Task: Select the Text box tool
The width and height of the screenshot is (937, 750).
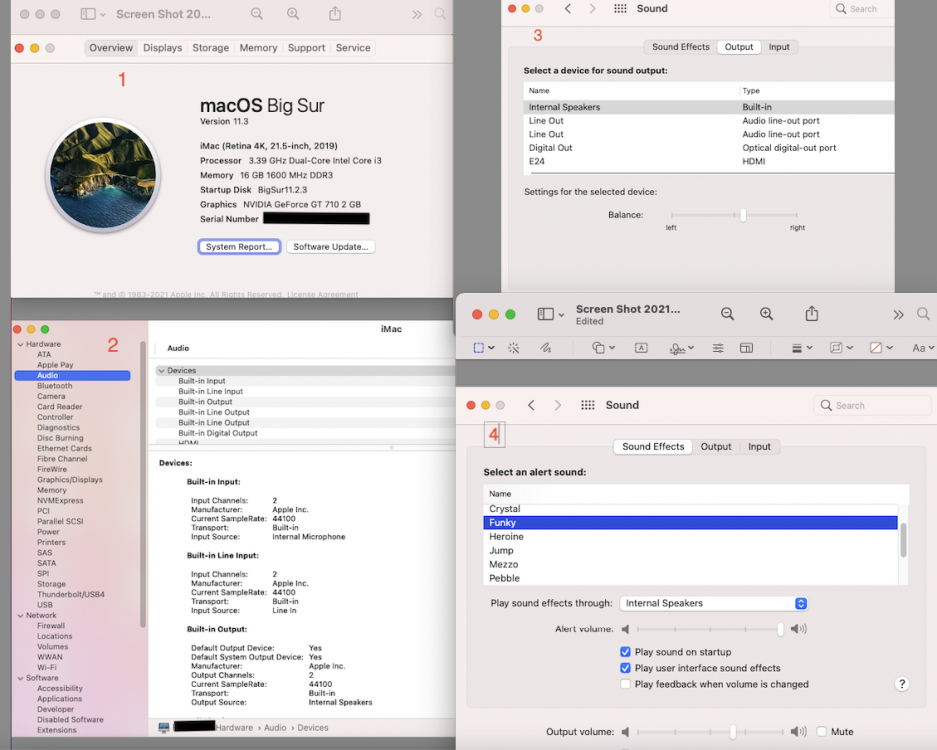Action: pyautogui.click(x=641, y=348)
